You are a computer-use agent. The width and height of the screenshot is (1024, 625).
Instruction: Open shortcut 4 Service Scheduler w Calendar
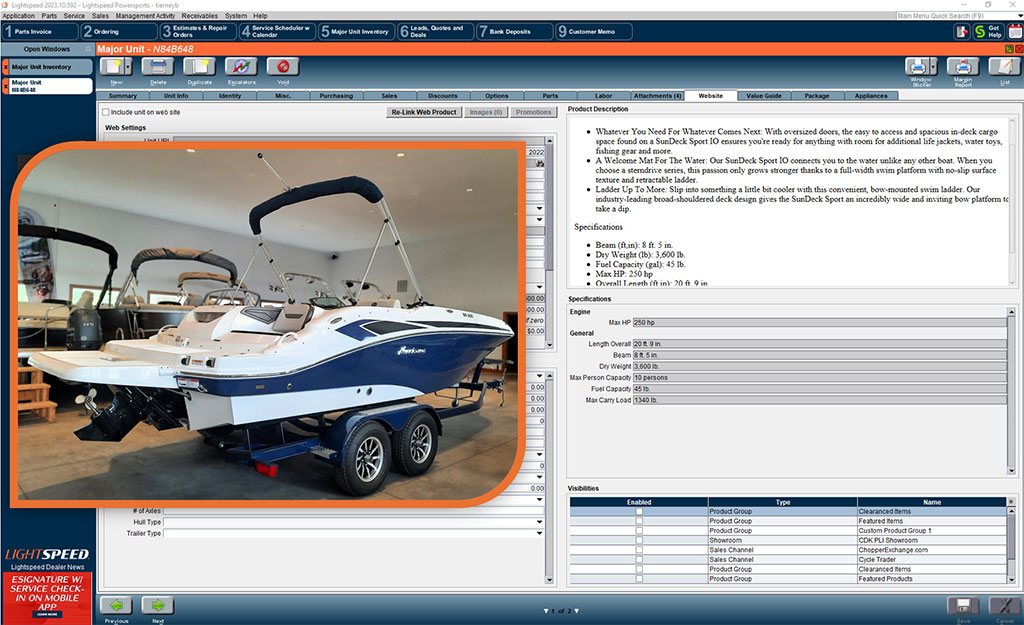277,31
